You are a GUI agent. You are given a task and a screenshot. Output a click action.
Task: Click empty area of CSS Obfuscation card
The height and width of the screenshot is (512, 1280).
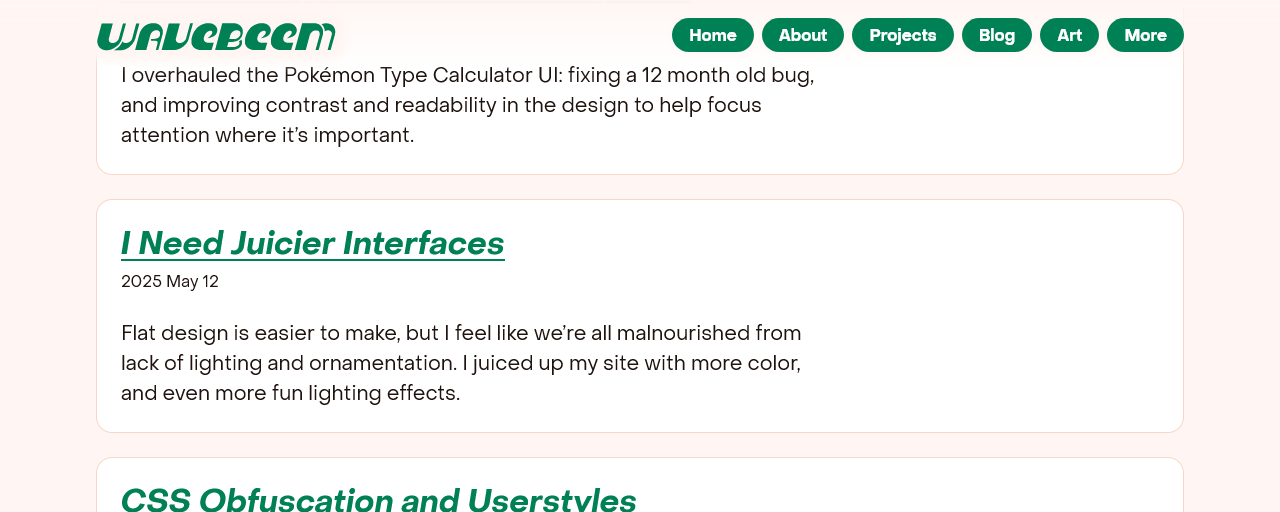(x=900, y=492)
